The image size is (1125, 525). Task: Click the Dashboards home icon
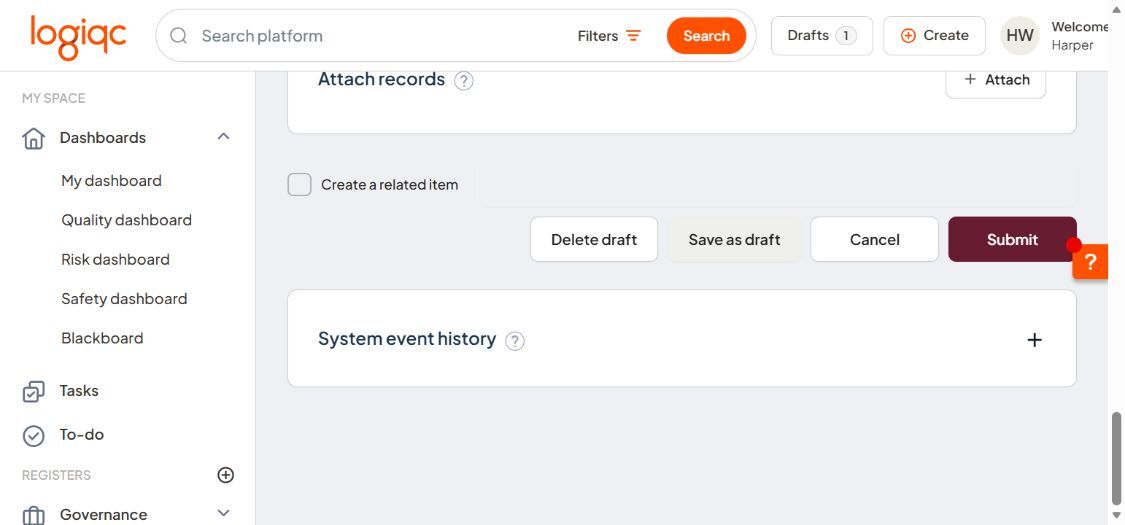[34, 138]
